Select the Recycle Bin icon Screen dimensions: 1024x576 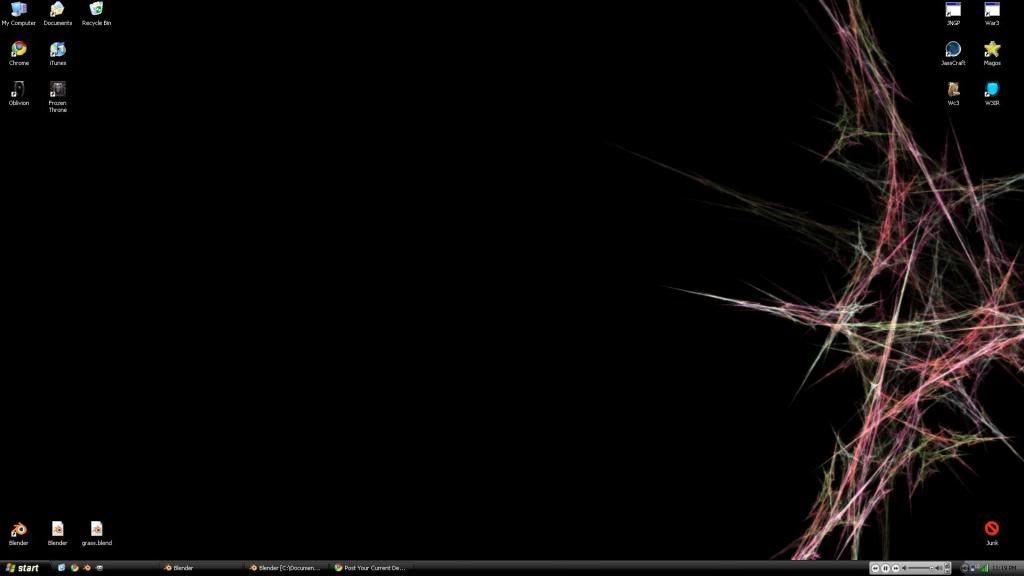pos(96,14)
